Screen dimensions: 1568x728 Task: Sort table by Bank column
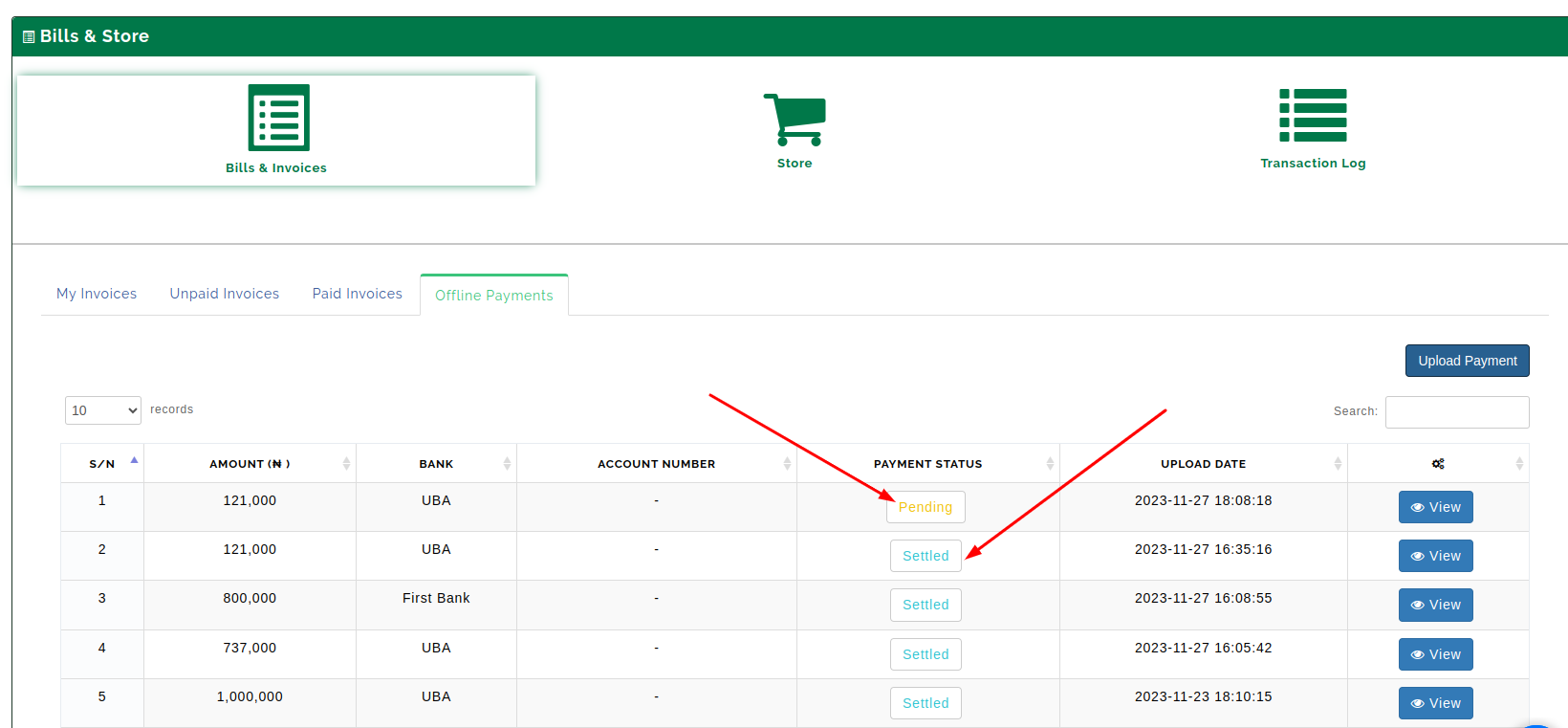click(x=436, y=464)
